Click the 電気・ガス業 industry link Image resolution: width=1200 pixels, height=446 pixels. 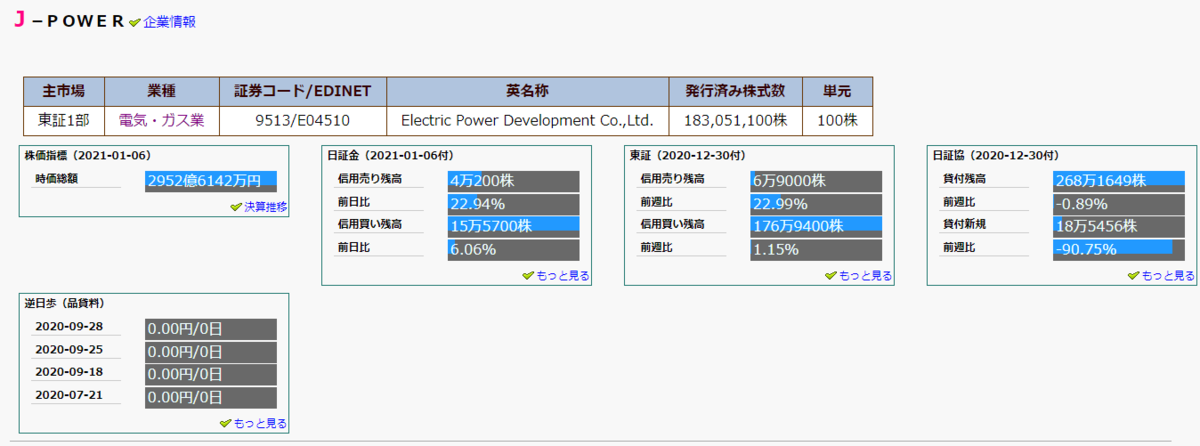point(161,120)
